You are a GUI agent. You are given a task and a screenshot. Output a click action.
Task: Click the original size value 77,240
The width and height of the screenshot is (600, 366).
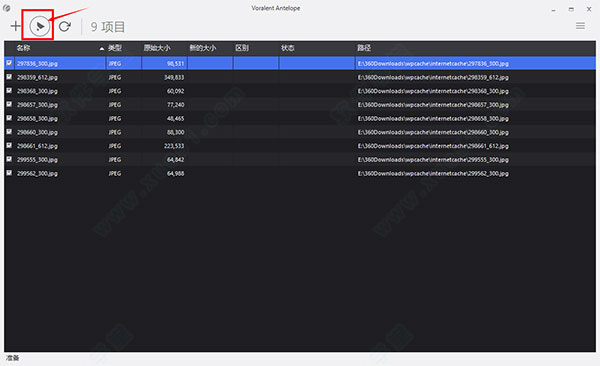pos(175,105)
